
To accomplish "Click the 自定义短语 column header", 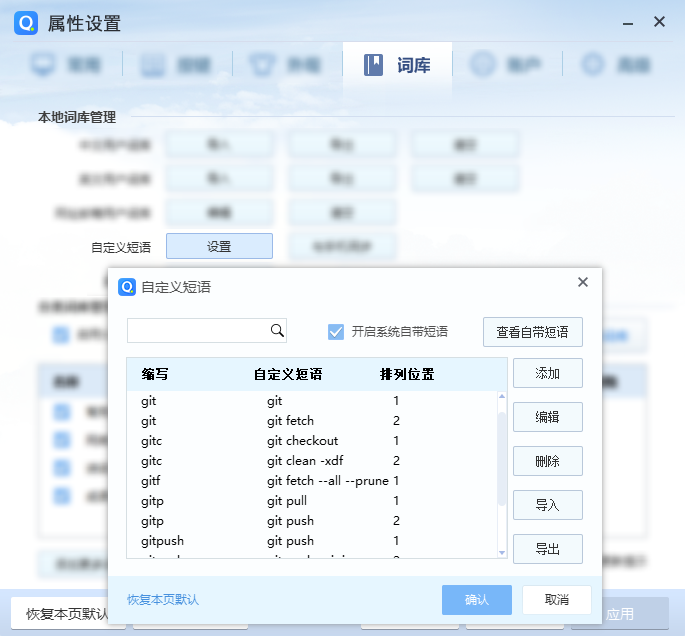I will click(x=288, y=374).
